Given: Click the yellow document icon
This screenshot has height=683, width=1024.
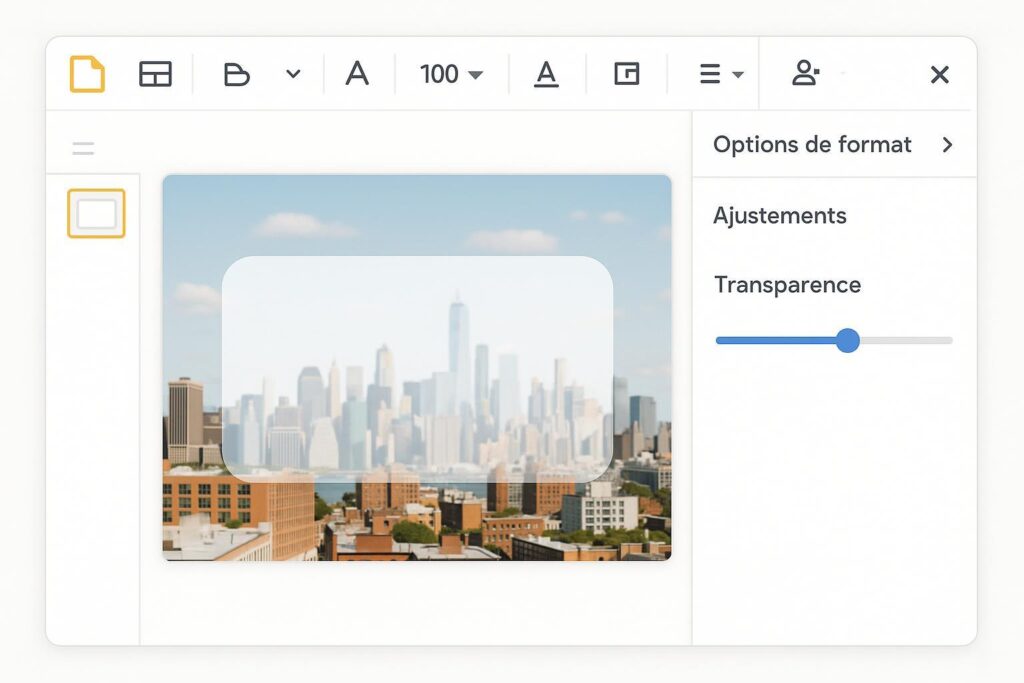Looking at the screenshot, I should coord(87,74).
